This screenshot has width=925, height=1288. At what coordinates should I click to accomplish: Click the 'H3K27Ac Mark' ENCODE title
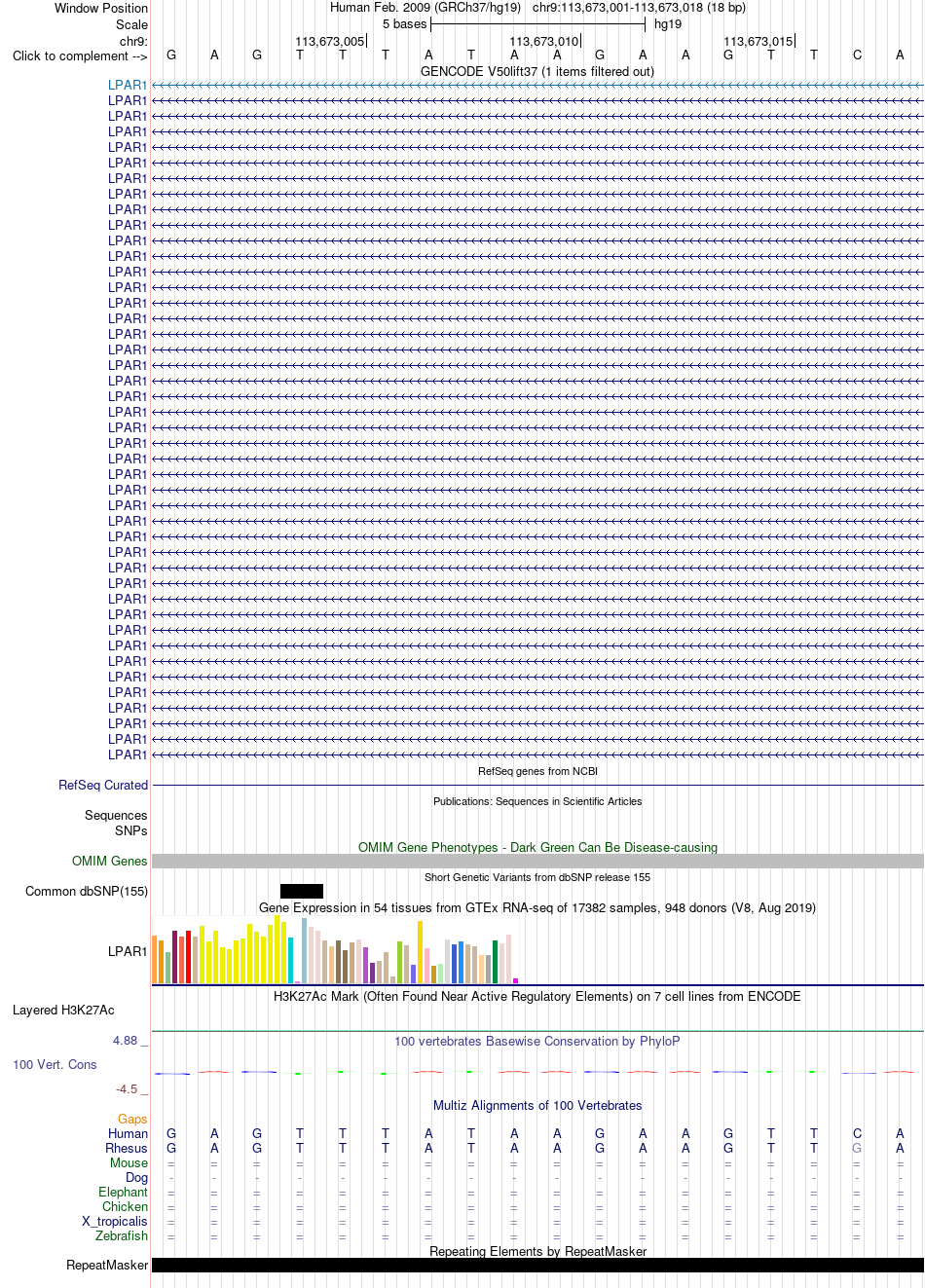tap(537, 996)
